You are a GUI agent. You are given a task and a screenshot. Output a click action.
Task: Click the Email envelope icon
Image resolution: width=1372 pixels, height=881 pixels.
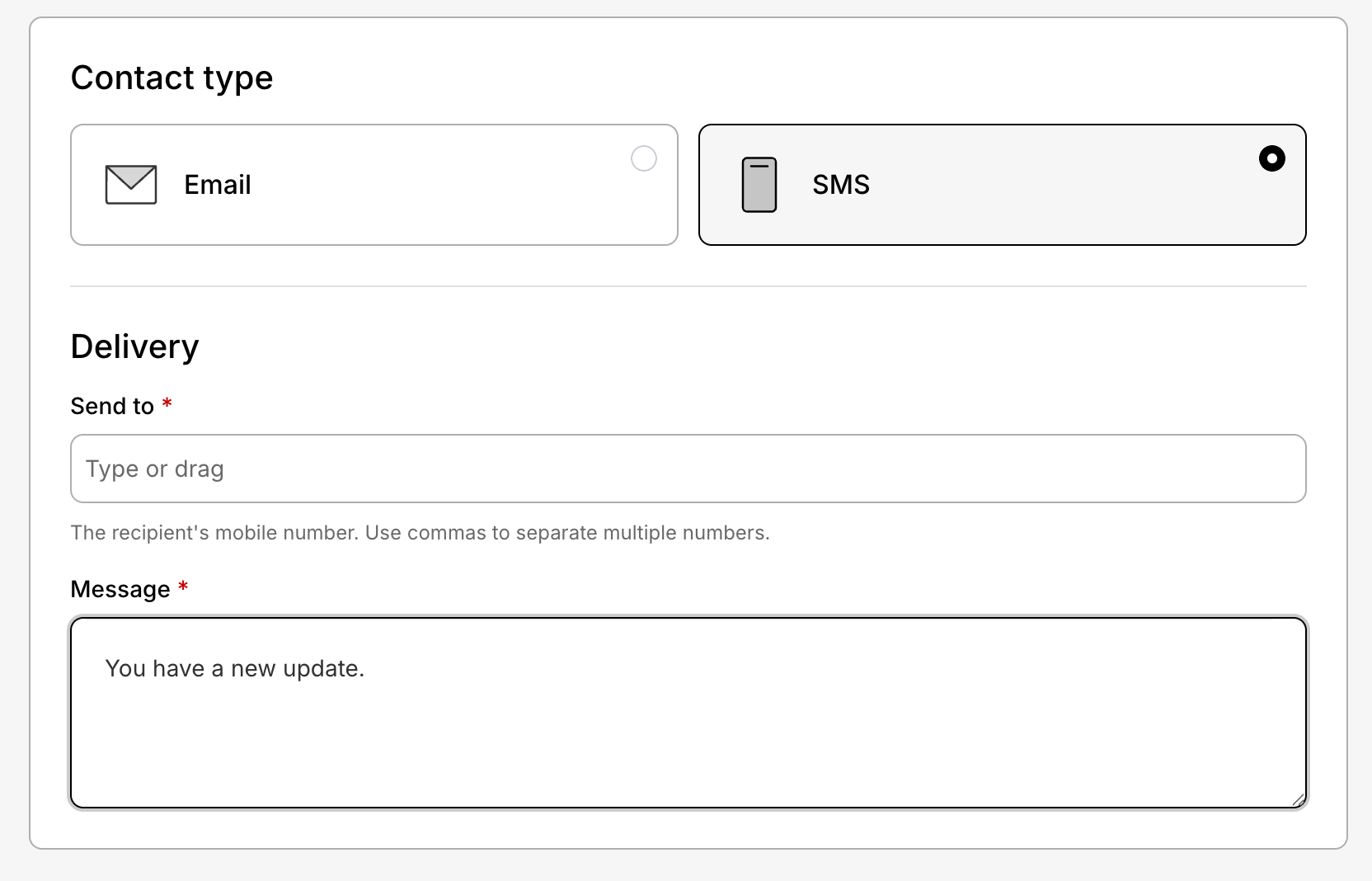(131, 185)
